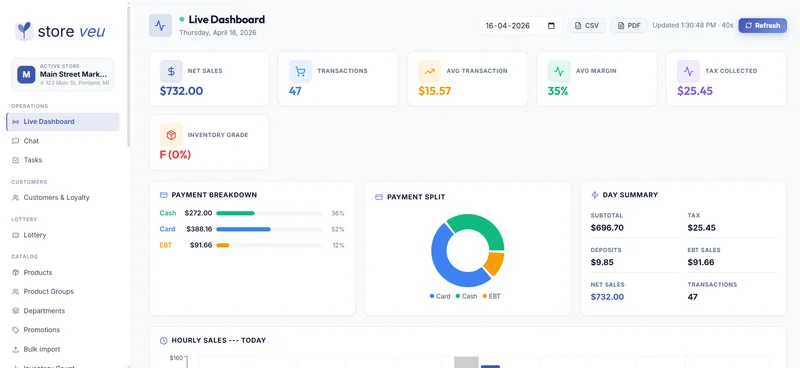Click the $9.85 deposits value
Viewport: 800px width, 368px height.
tap(602, 262)
